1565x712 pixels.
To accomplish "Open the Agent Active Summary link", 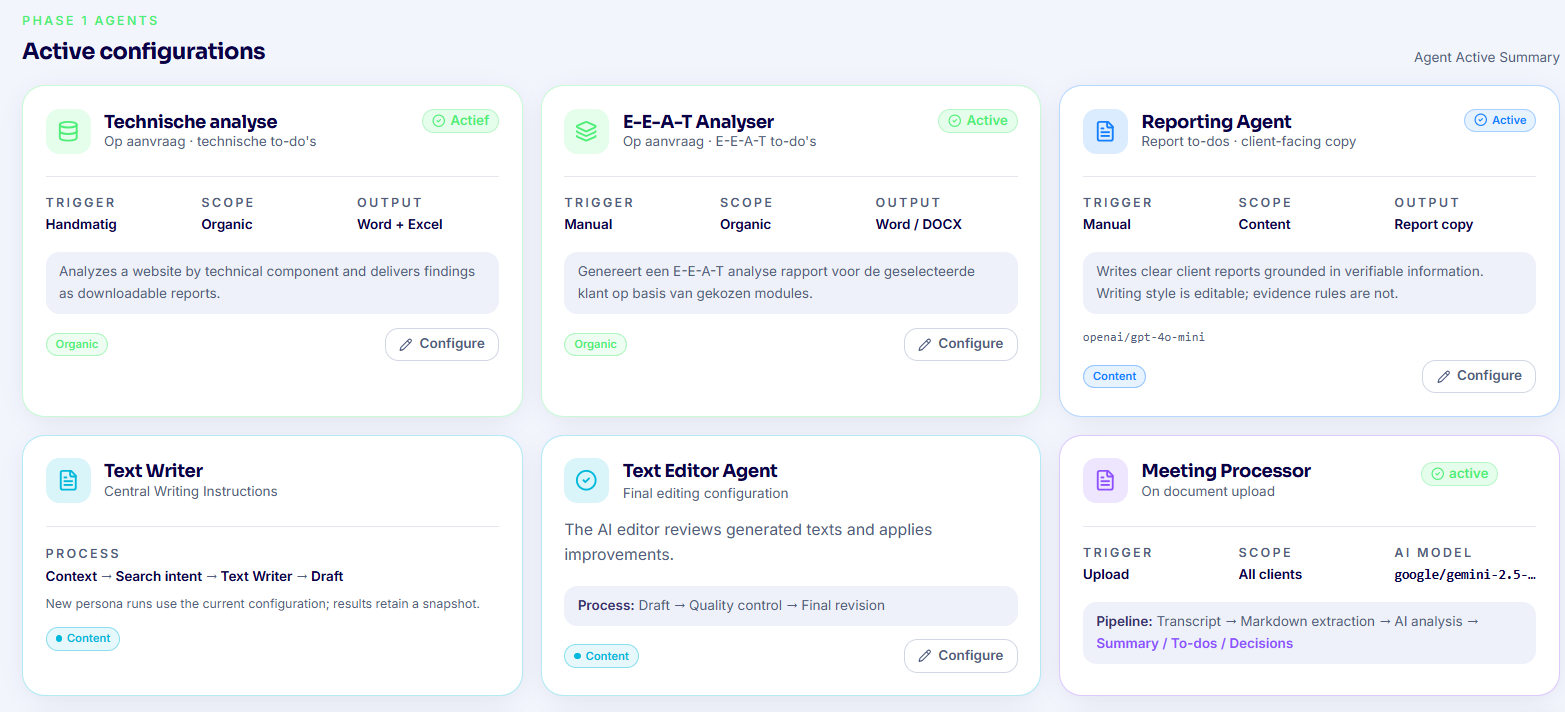I will (1487, 58).
